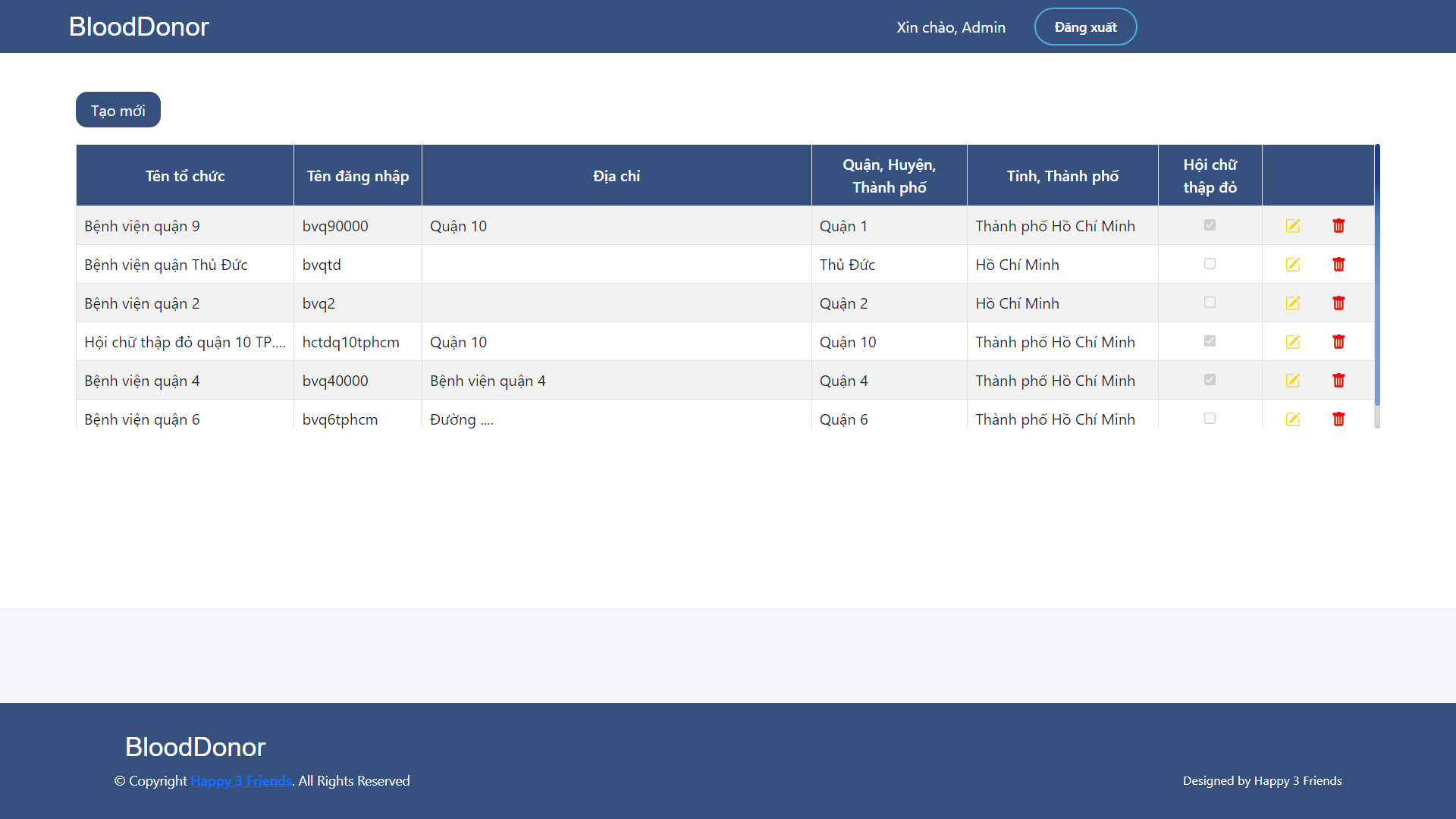Toggle Red Cross checkbox for Bệnh viện quận 4

point(1210,380)
